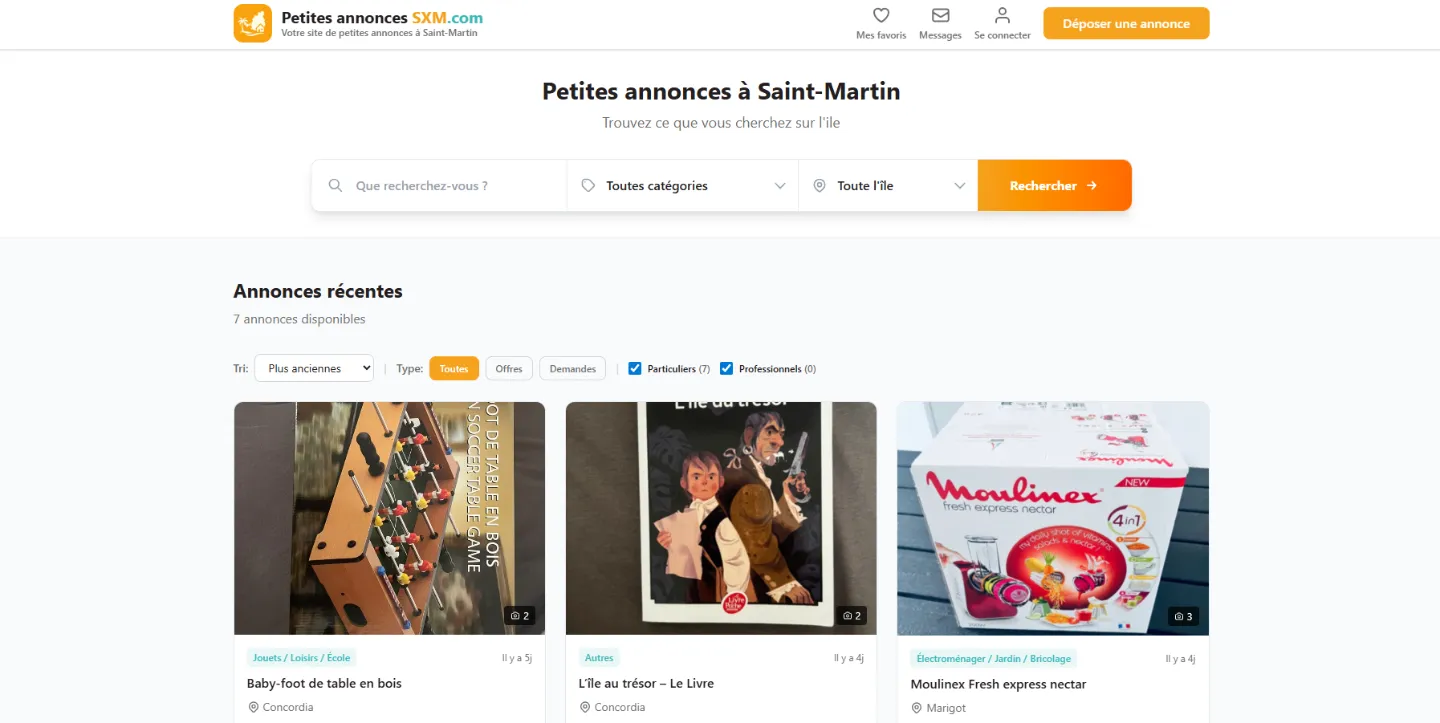Disable the Professionnels (0) checkbox
The width and height of the screenshot is (1440, 723).
coord(726,368)
